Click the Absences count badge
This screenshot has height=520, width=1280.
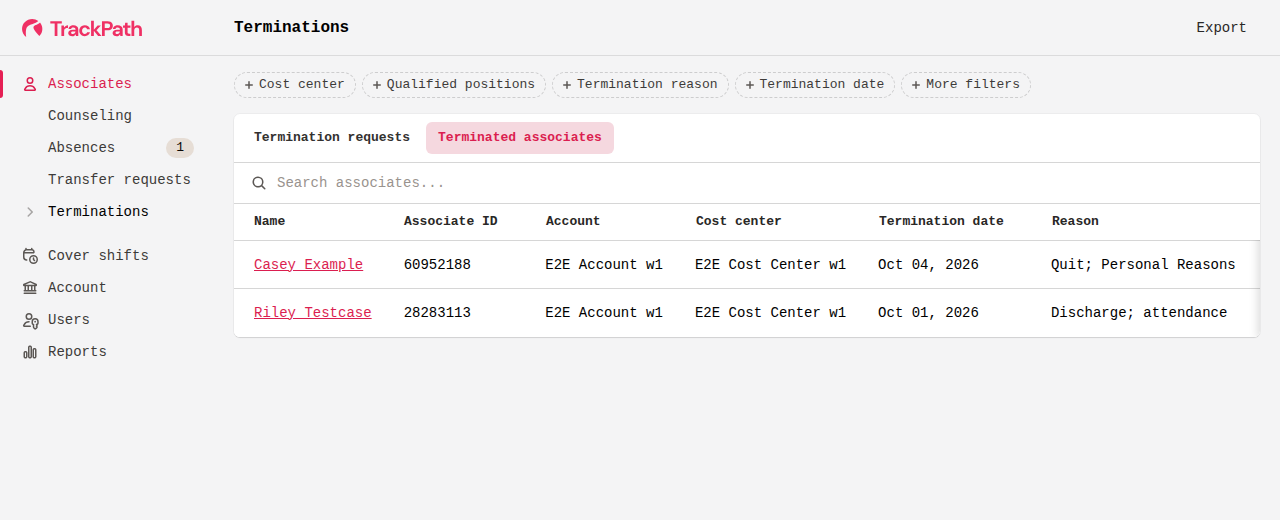pyautogui.click(x=180, y=148)
